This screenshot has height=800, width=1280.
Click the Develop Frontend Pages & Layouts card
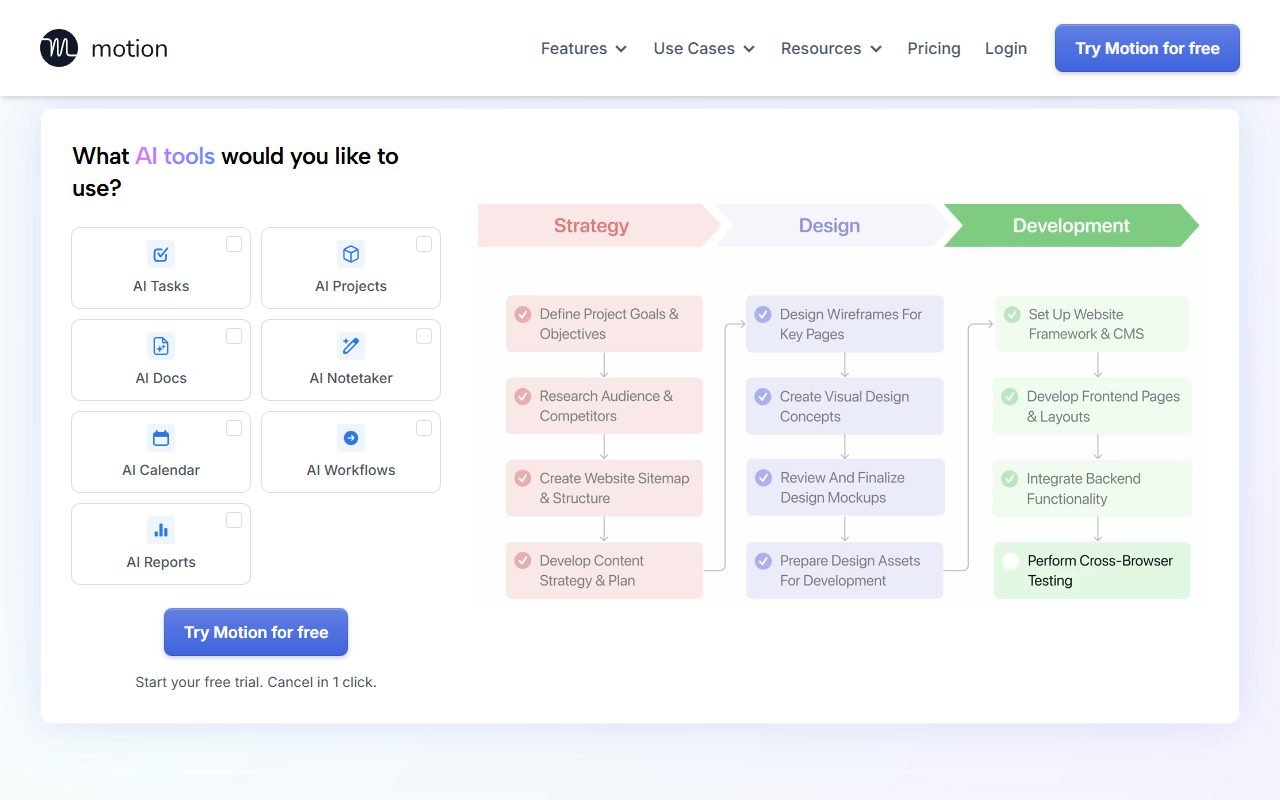pos(1092,406)
